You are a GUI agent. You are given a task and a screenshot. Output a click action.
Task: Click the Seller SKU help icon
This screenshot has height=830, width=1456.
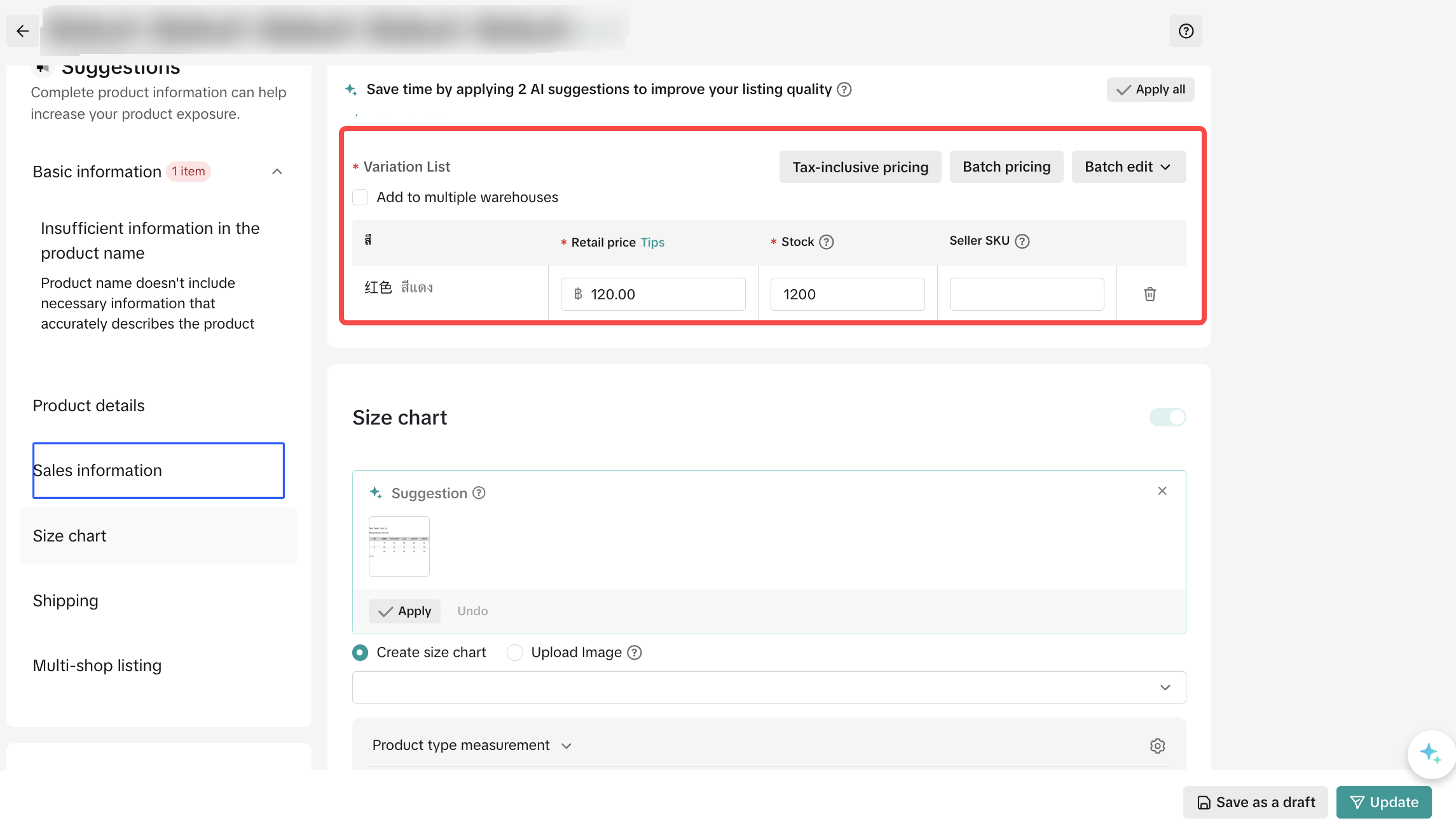[1022, 242]
